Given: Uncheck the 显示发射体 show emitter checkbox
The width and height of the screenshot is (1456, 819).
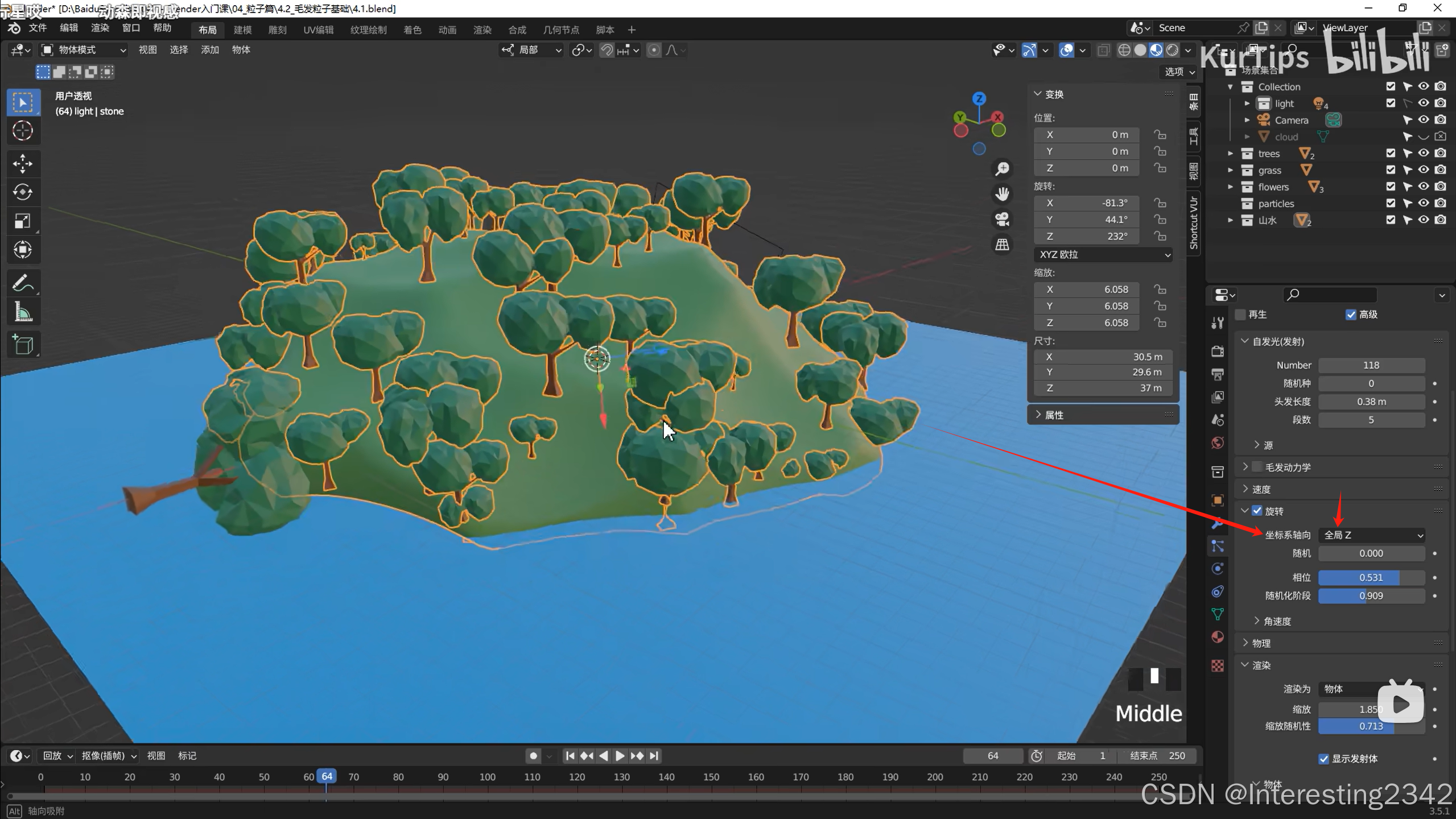Looking at the screenshot, I should (x=1323, y=759).
